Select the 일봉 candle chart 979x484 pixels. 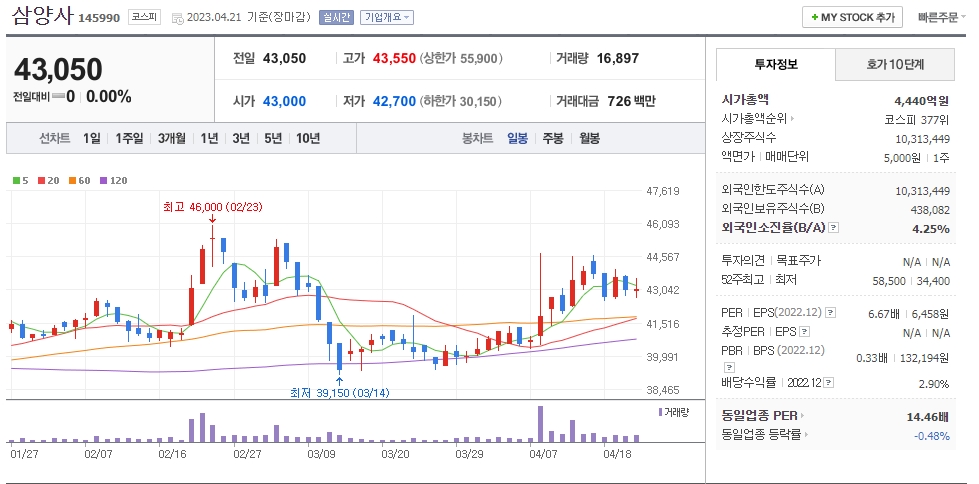518,138
